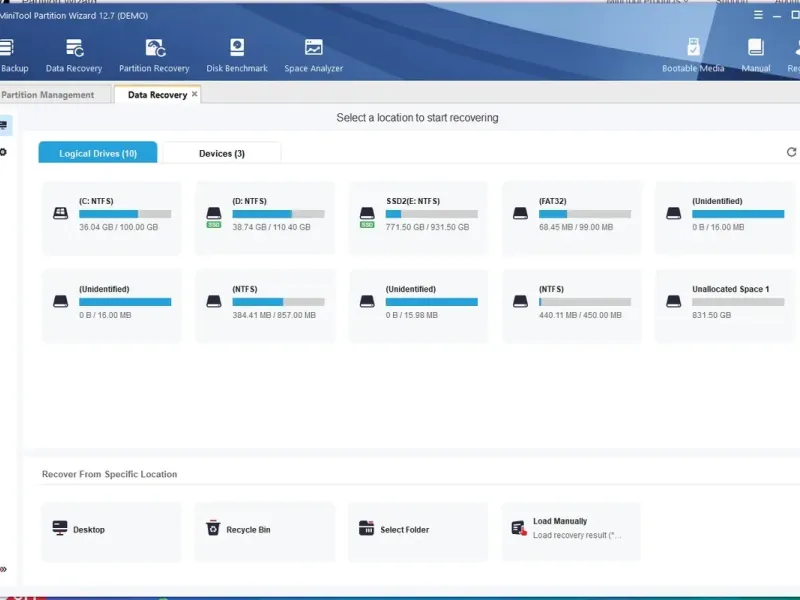800x600 pixels.
Task: Choose Desktop as the recovery location
Action: tap(112, 532)
